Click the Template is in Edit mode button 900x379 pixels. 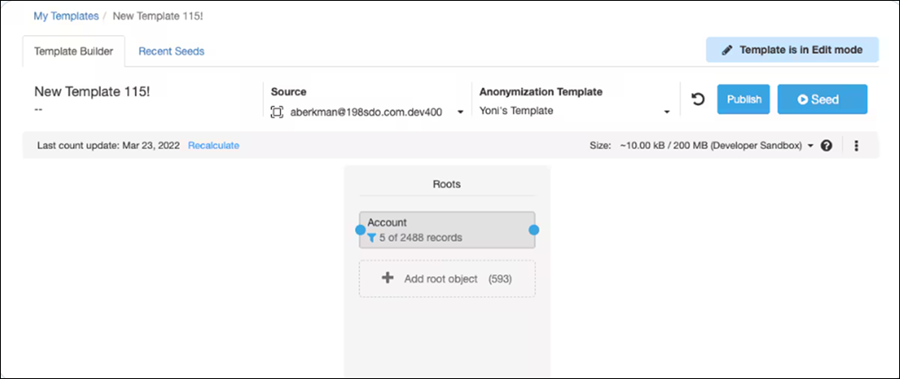pyautogui.click(x=792, y=50)
